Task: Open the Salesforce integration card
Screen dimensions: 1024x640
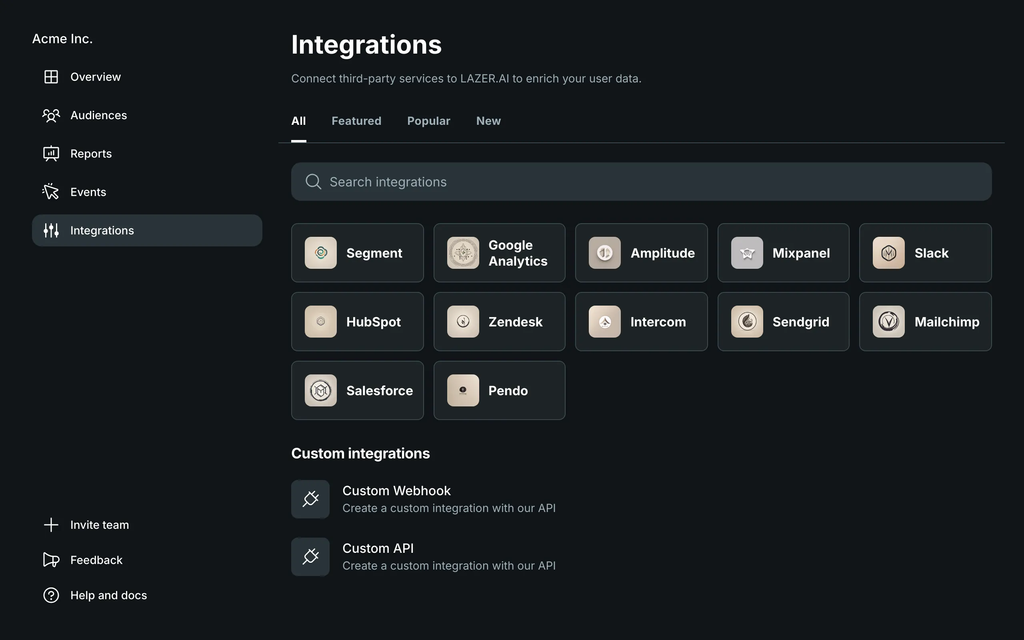Action: pyautogui.click(x=357, y=391)
